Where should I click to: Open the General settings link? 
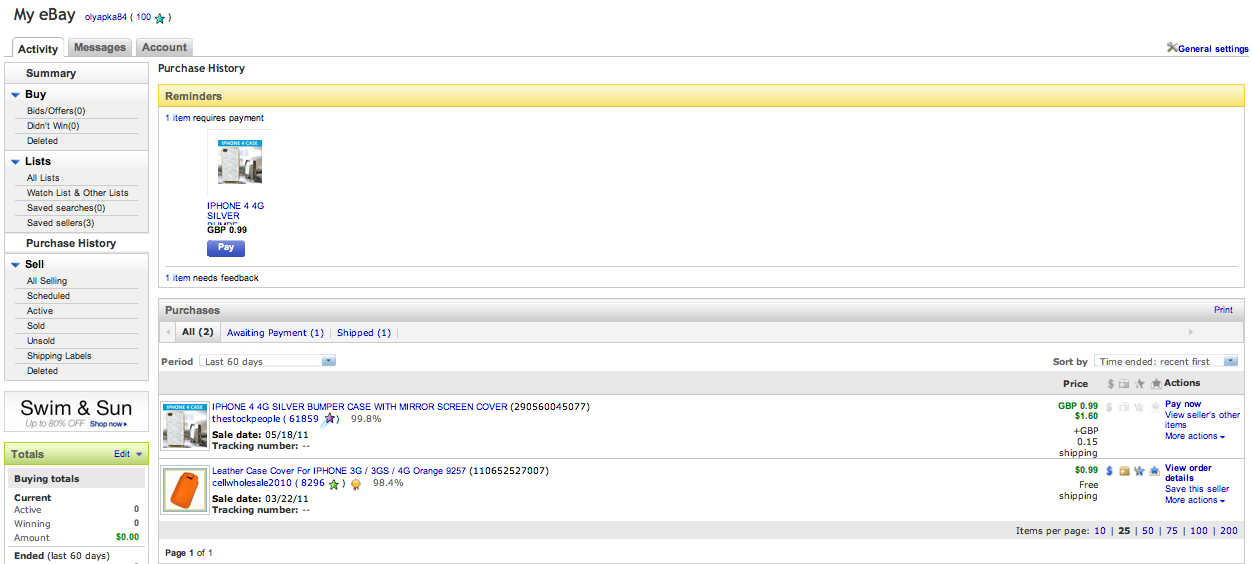click(1213, 48)
